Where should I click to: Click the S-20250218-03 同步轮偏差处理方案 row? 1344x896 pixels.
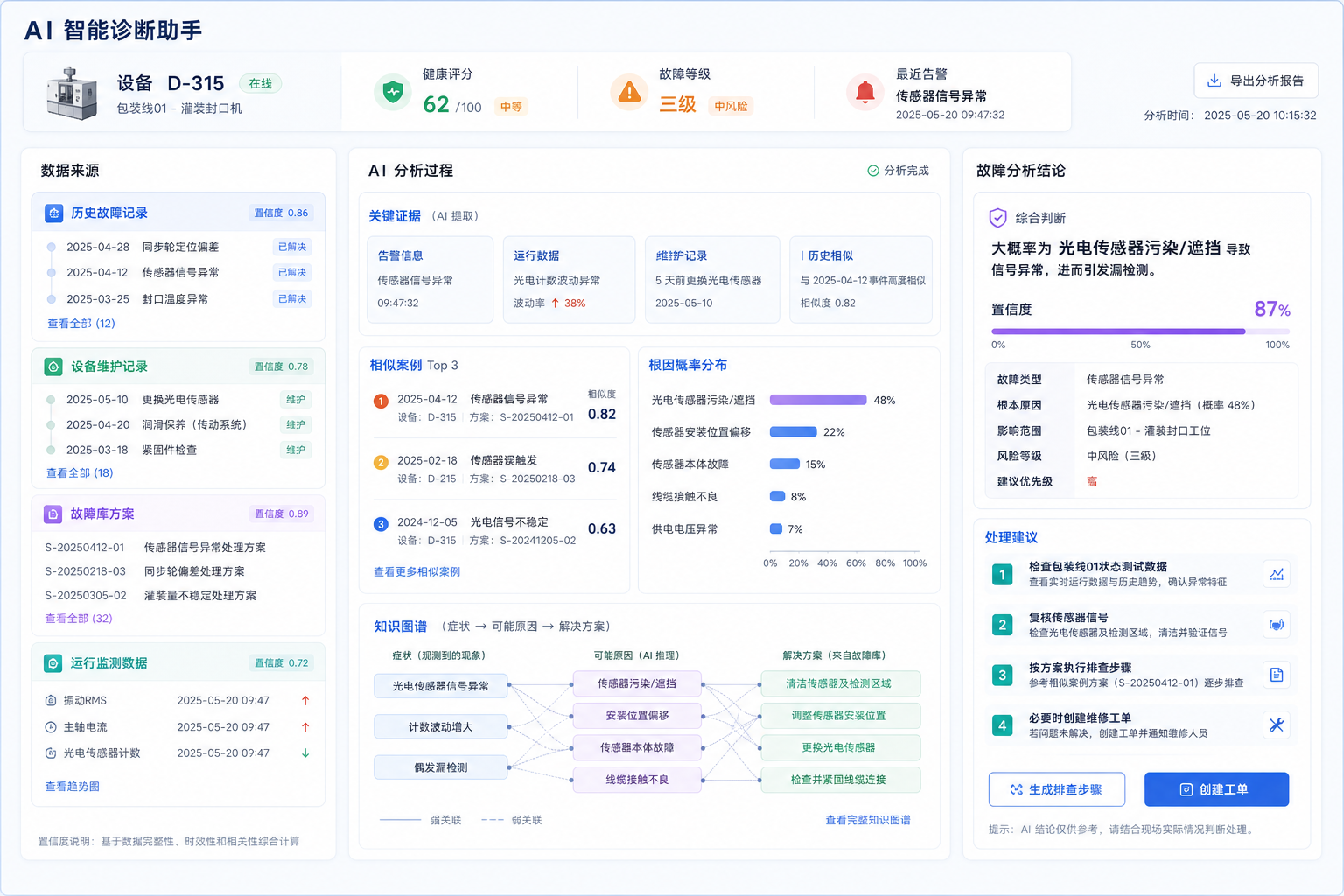tap(144, 571)
